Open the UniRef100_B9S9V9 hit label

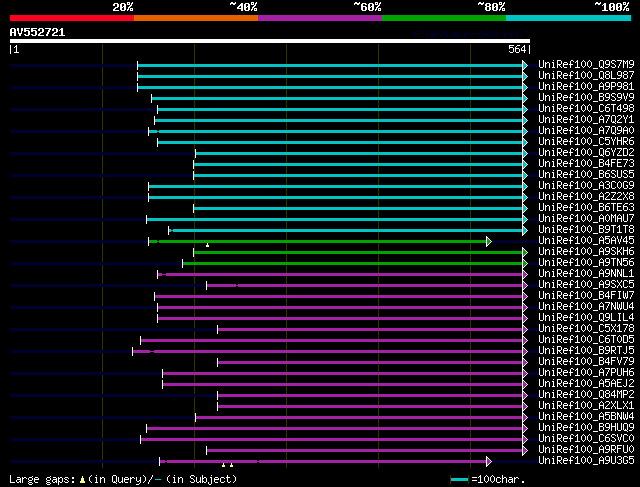586,98
